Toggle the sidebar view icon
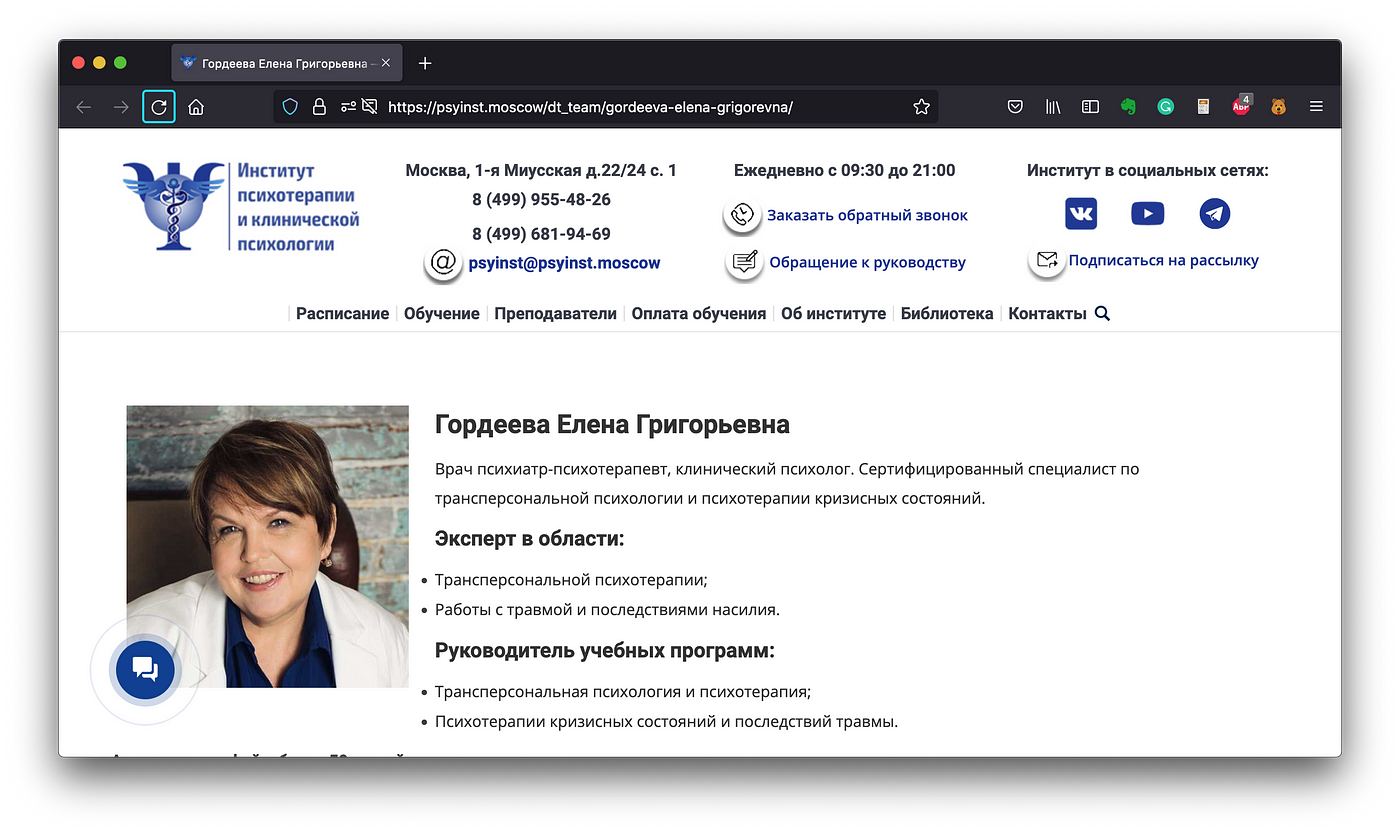 [1091, 107]
